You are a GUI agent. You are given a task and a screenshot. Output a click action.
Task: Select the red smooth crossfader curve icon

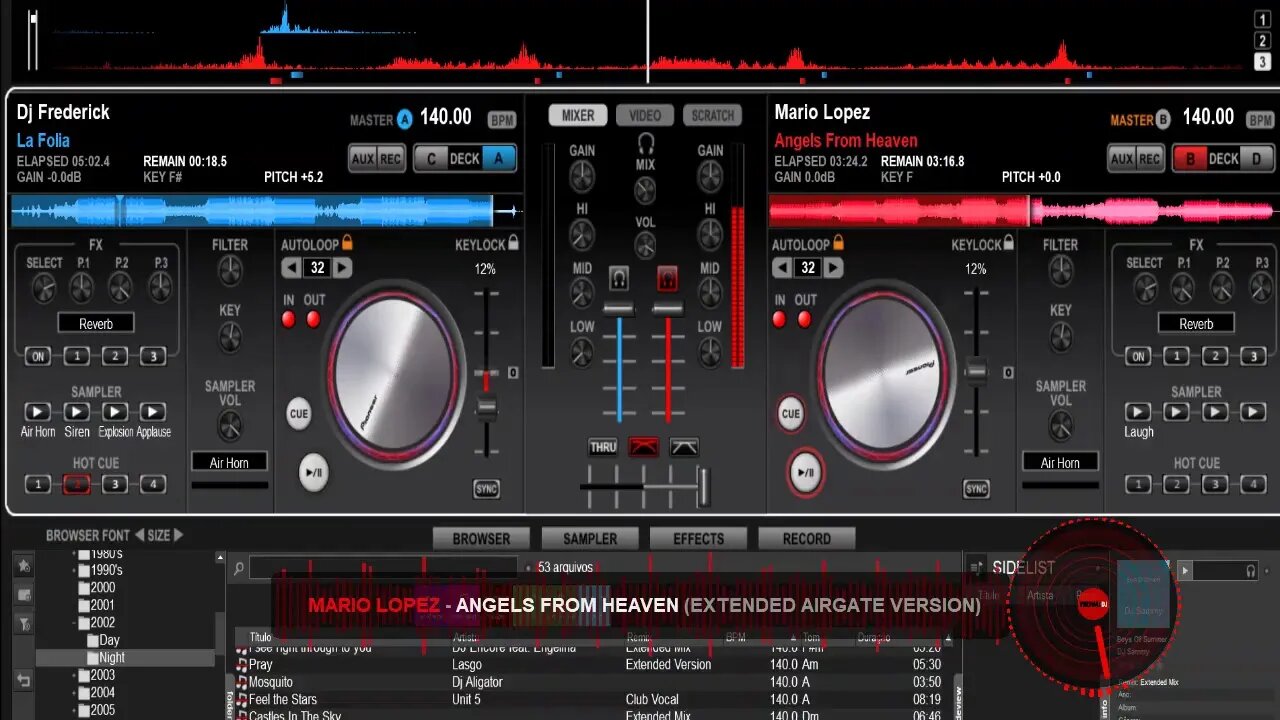[643, 447]
